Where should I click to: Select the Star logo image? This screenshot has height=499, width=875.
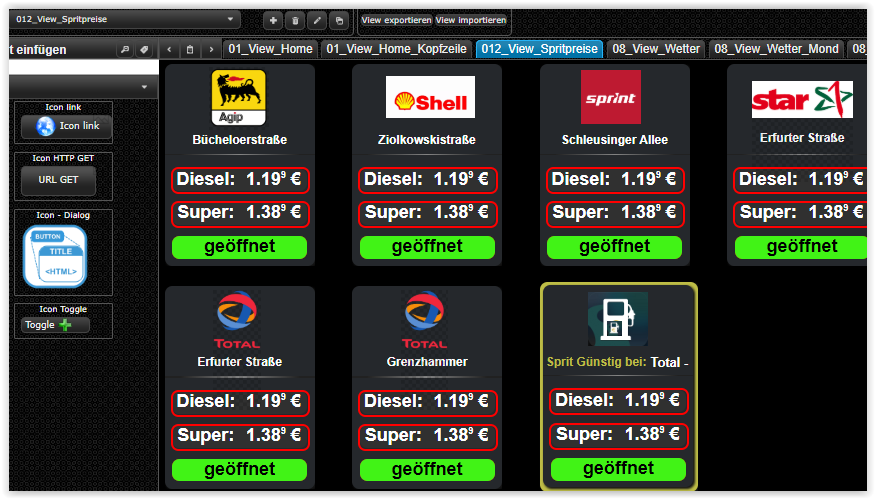(x=802, y=99)
